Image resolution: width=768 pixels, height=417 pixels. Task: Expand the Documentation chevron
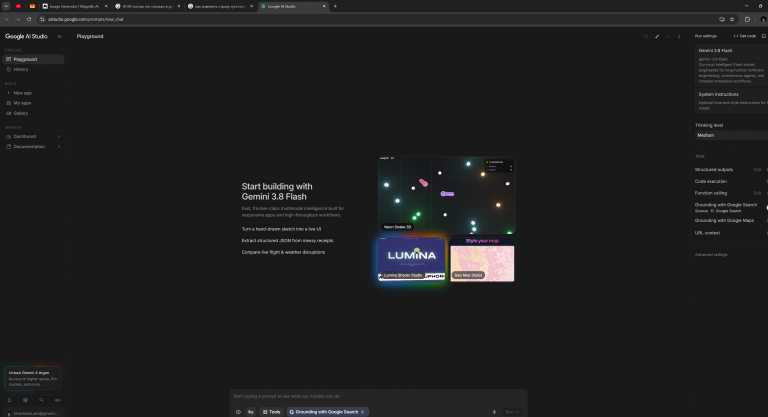click(x=59, y=147)
